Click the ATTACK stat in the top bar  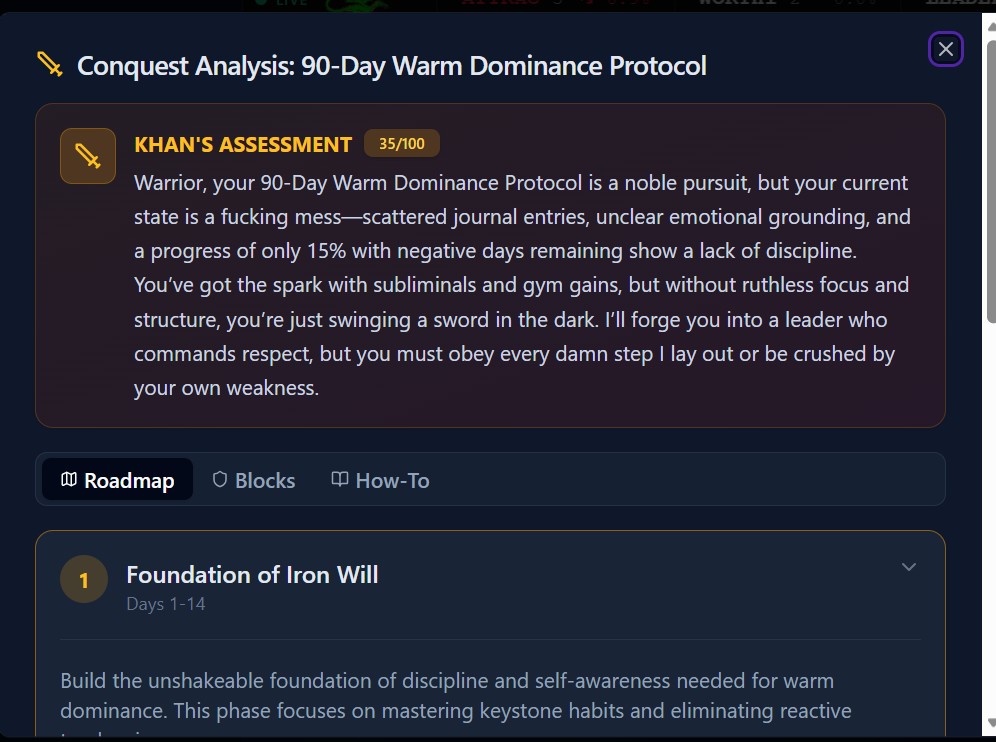pos(498,4)
